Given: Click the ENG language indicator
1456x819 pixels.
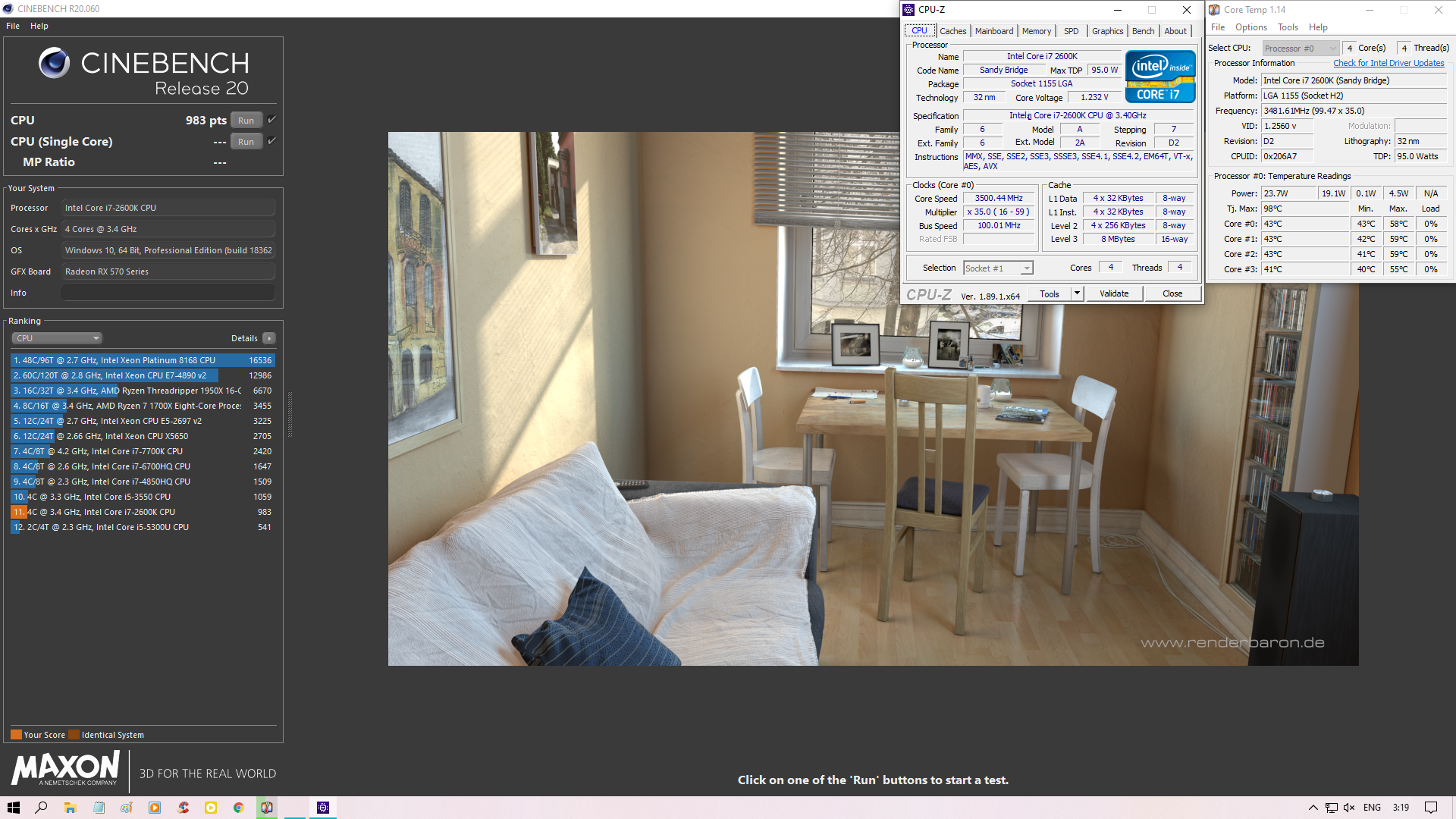Looking at the screenshot, I should pos(1372,808).
